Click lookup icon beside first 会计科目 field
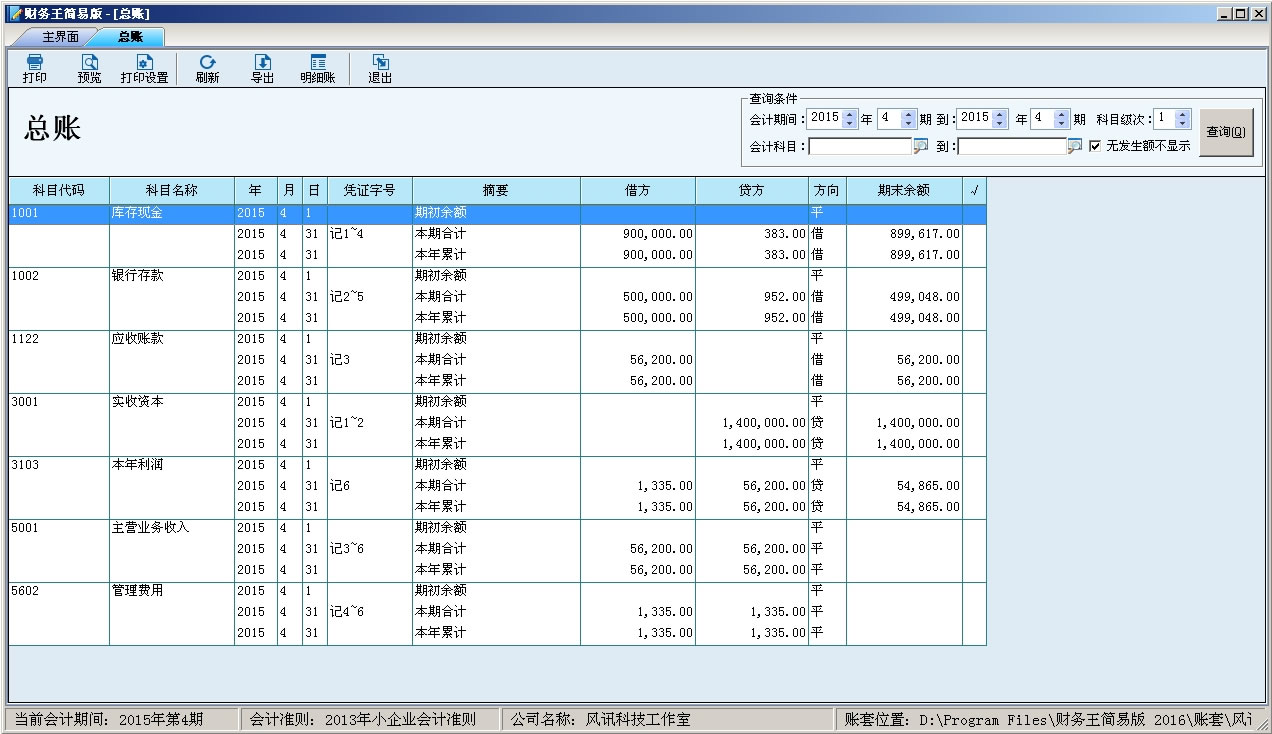 click(920, 146)
